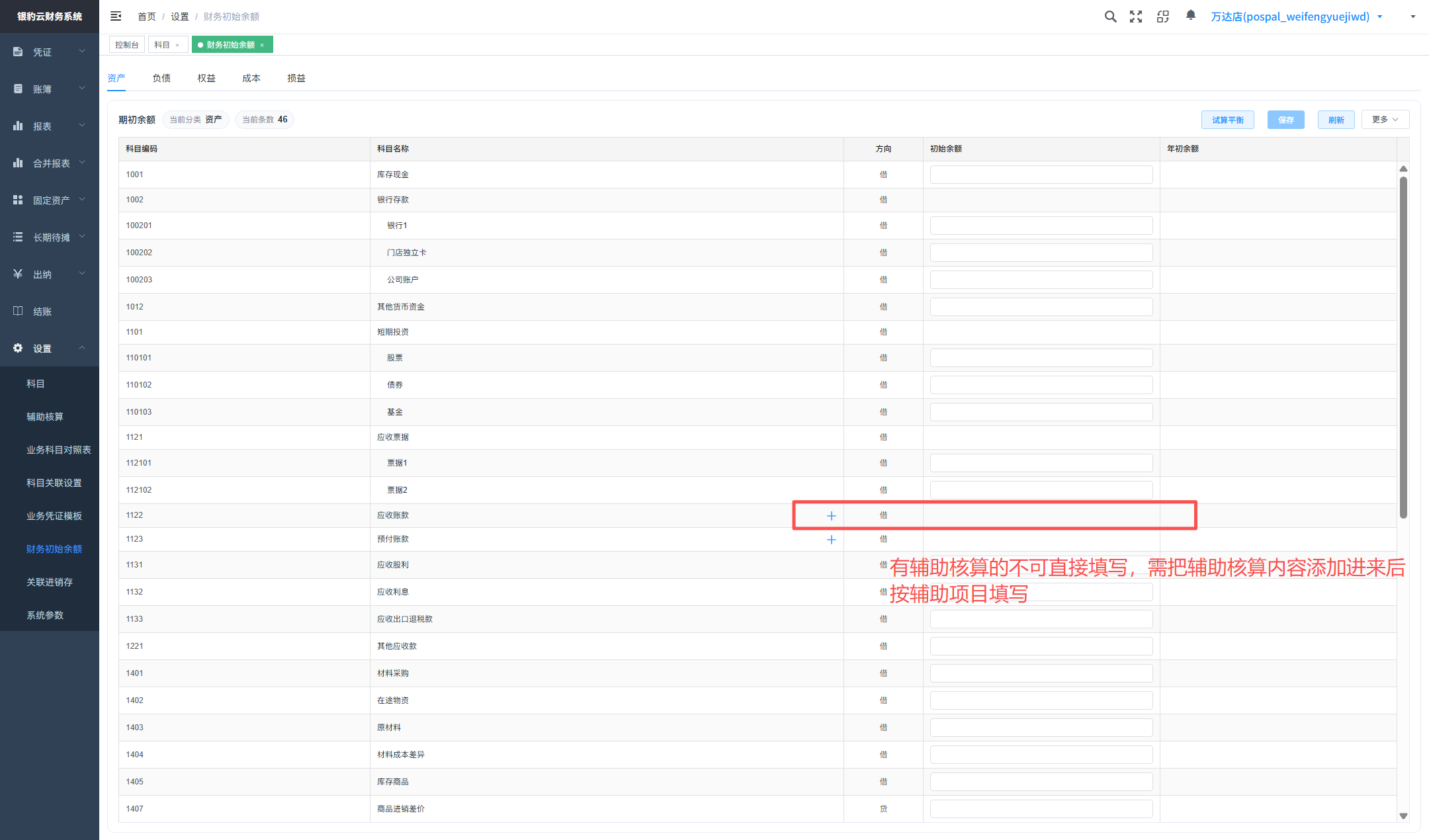Image resolution: width=1429 pixels, height=840 pixels.
Task: Click the table's vertical scrollbar thumb
Action: click(1403, 347)
